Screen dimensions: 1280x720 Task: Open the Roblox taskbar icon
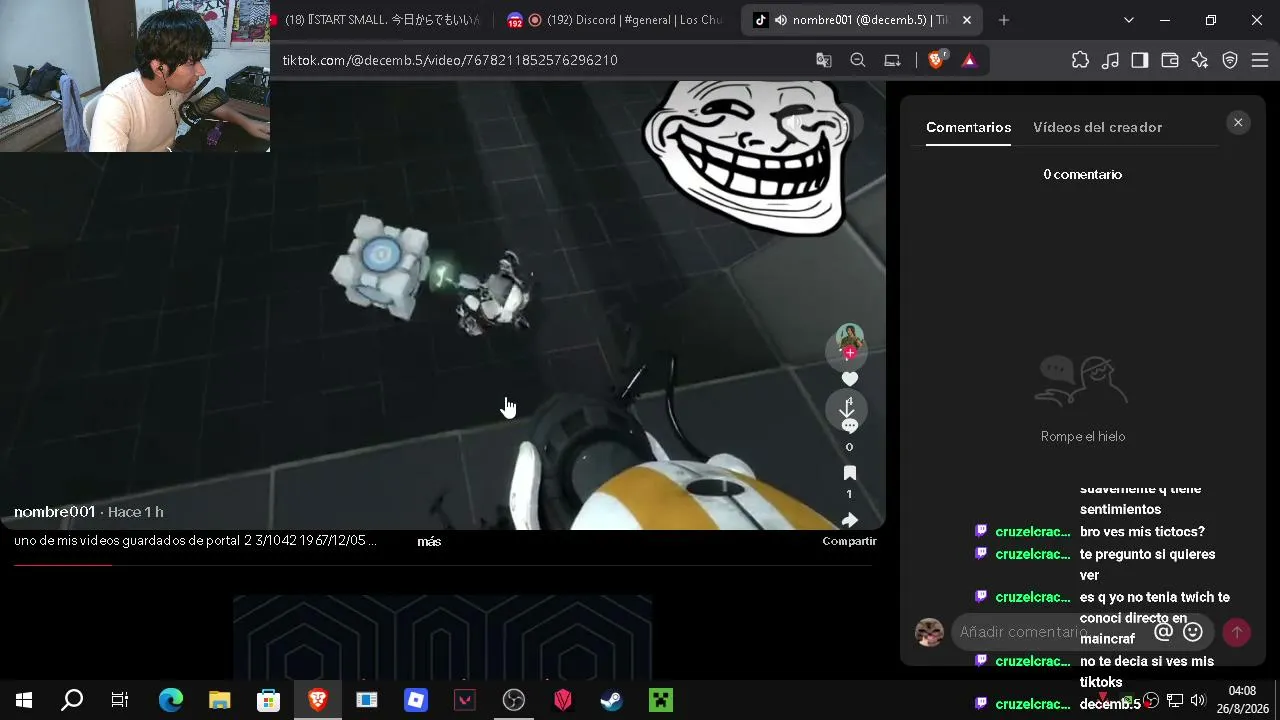pos(416,700)
